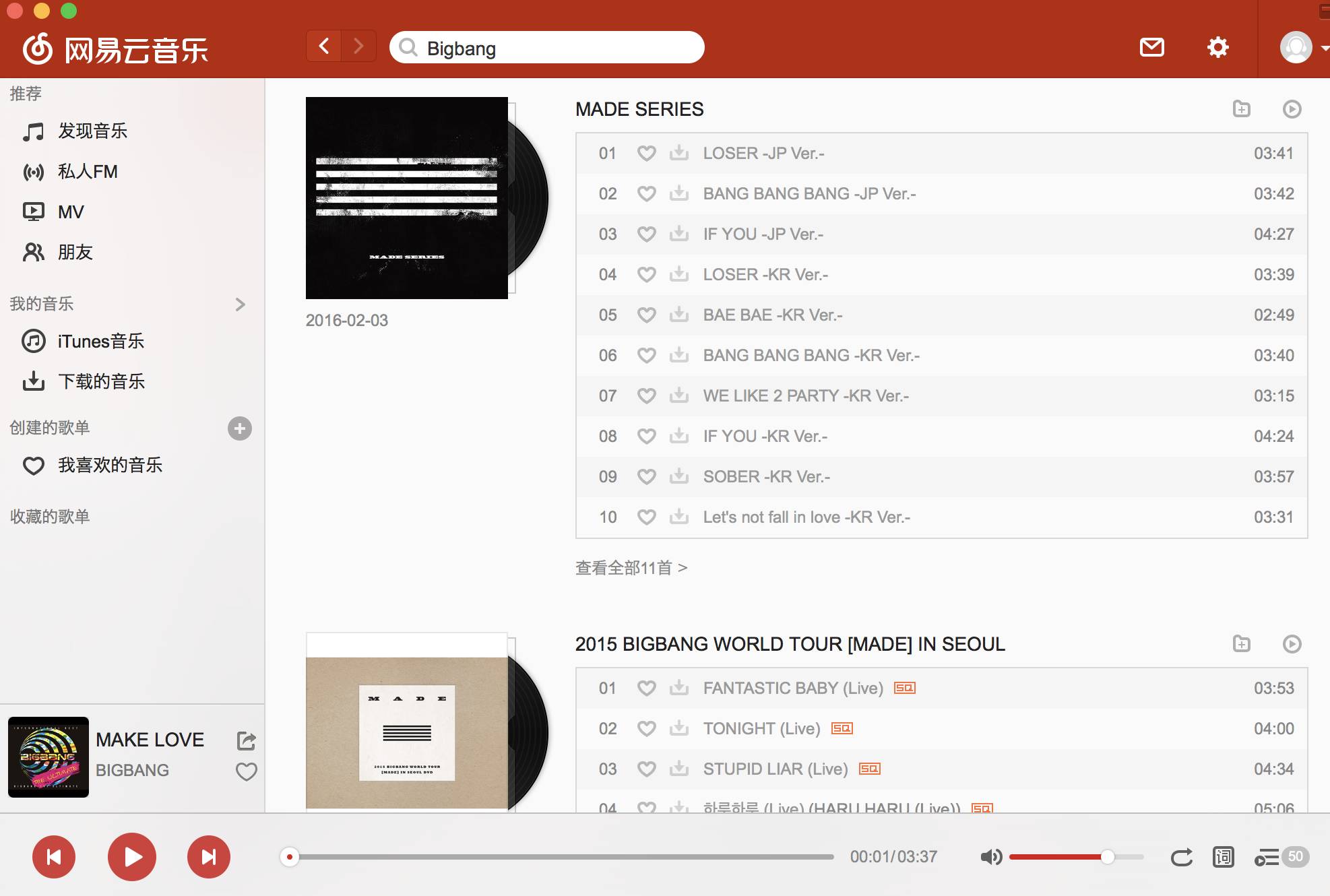The image size is (1330, 896).
Task: Open the mail inbox icon
Action: [x=1151, y=47]
